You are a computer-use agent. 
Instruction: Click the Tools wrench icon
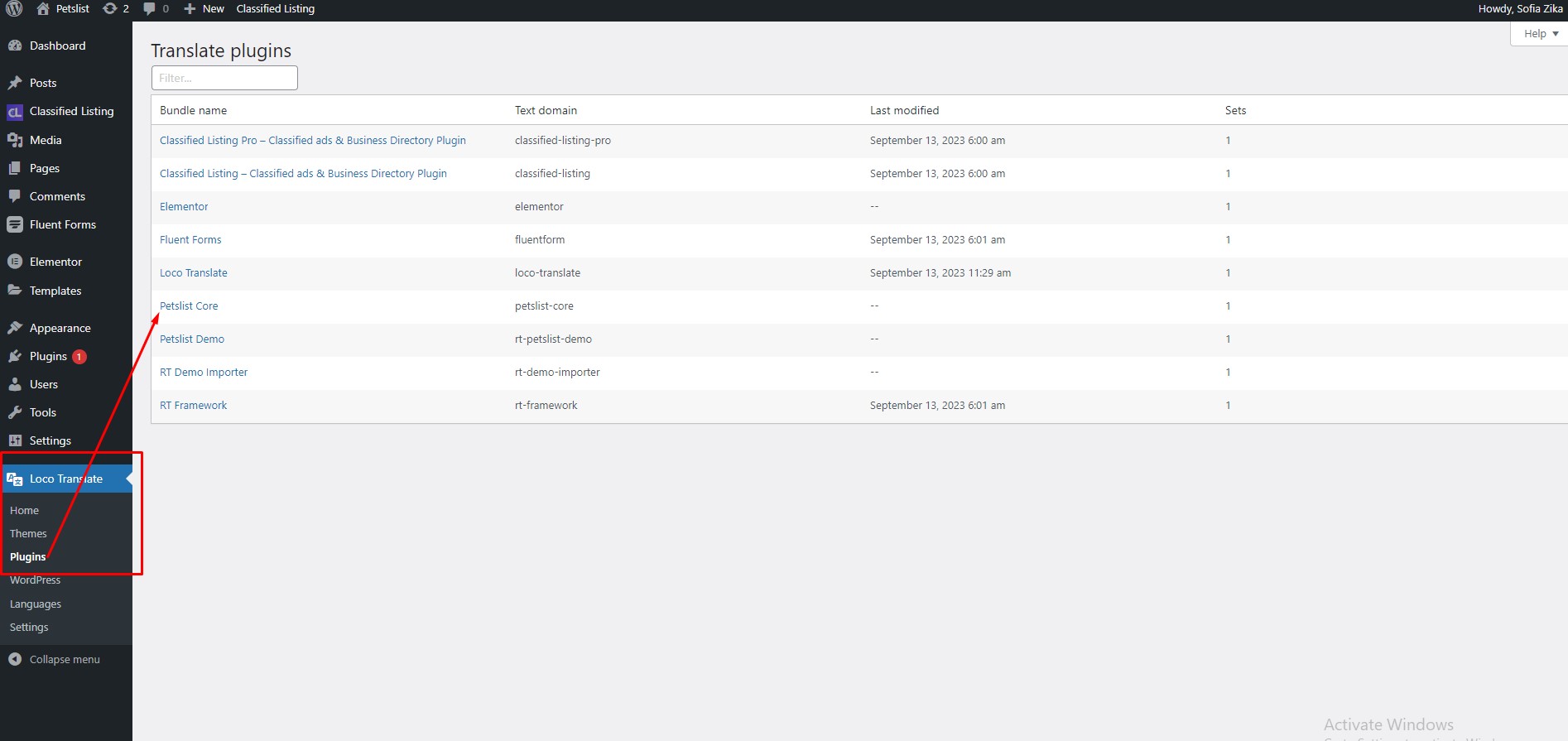[15, 412]
